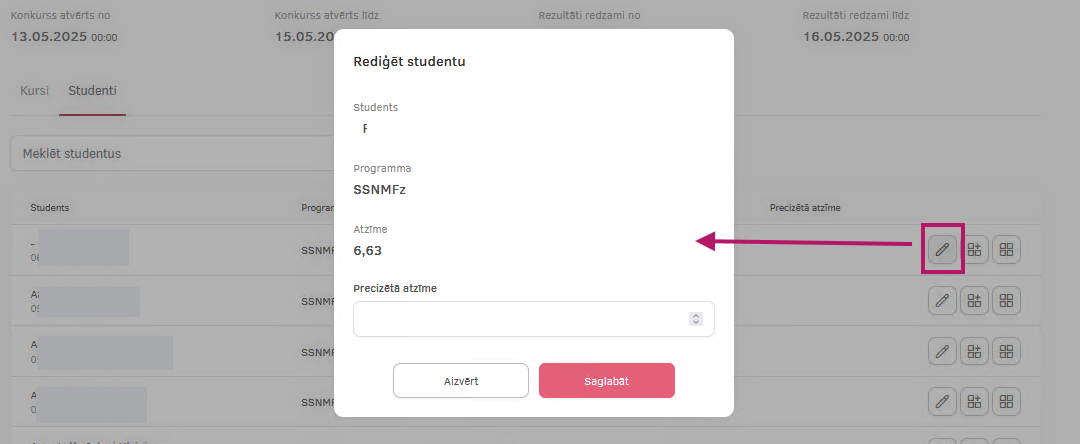Select the grid-plus icon in fourth student row

(x=975, y=401)
